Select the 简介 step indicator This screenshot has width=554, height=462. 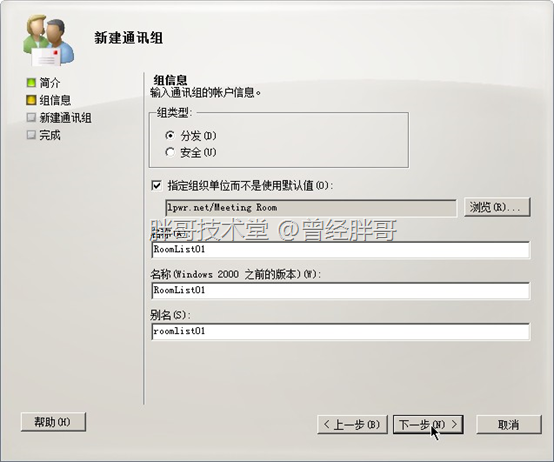[31, 83]
